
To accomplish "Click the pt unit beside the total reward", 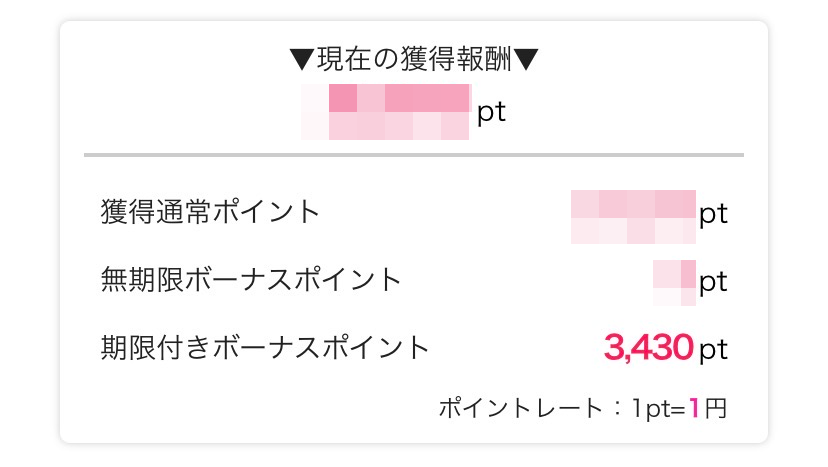I will click(491, 112).
